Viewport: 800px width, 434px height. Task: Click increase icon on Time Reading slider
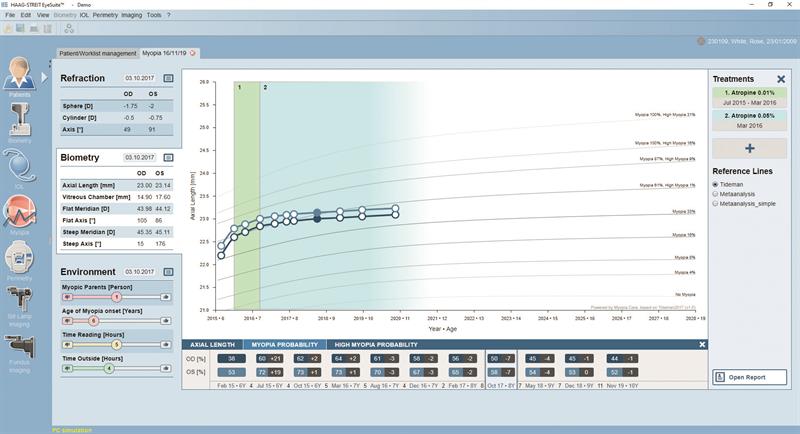click(x=165, y=345)
